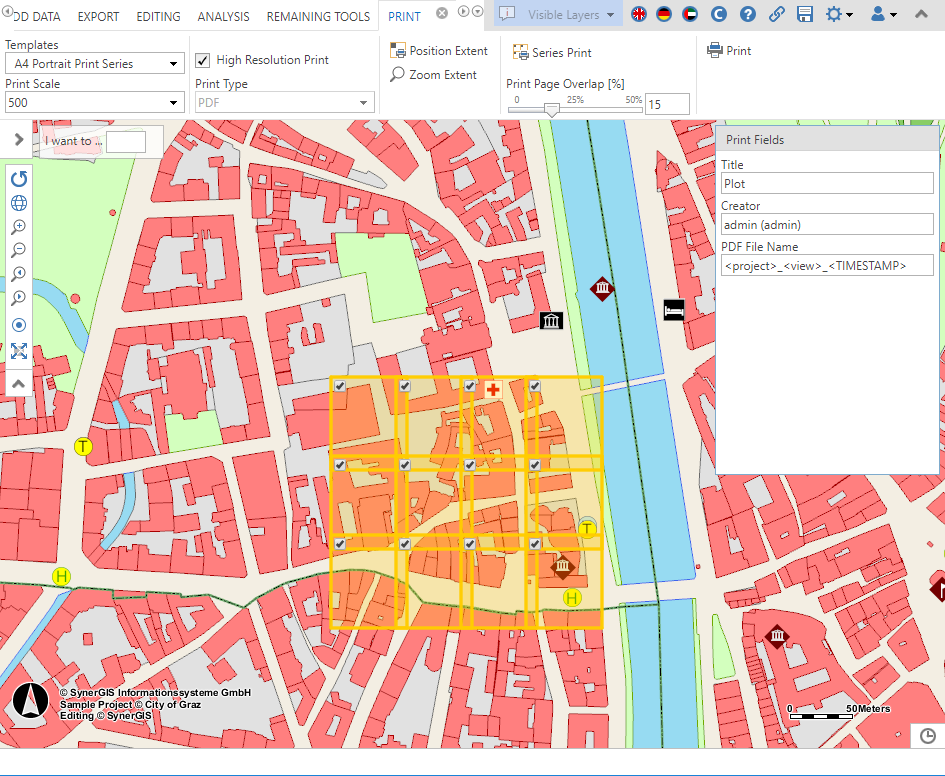
Task: Click the globe full extent icon
Action: coord(19,203)
